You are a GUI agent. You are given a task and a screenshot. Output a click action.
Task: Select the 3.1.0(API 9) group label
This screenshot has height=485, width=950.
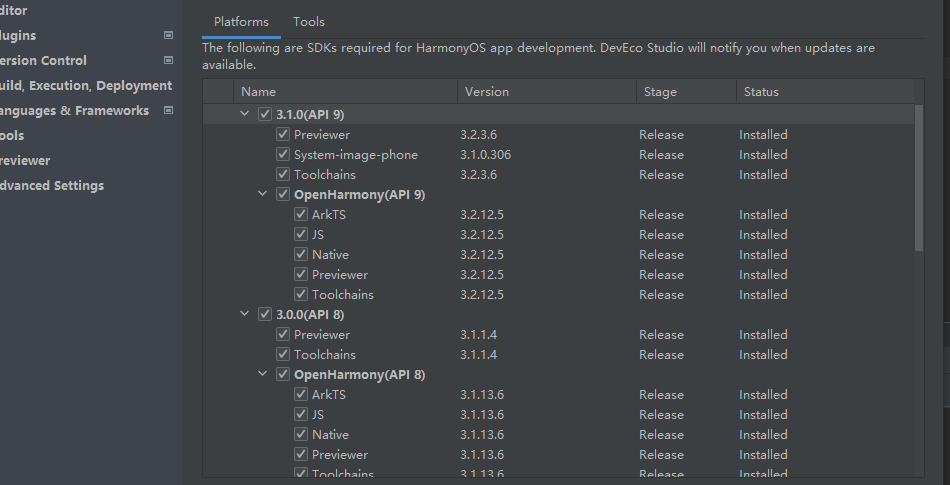(310, 114)
